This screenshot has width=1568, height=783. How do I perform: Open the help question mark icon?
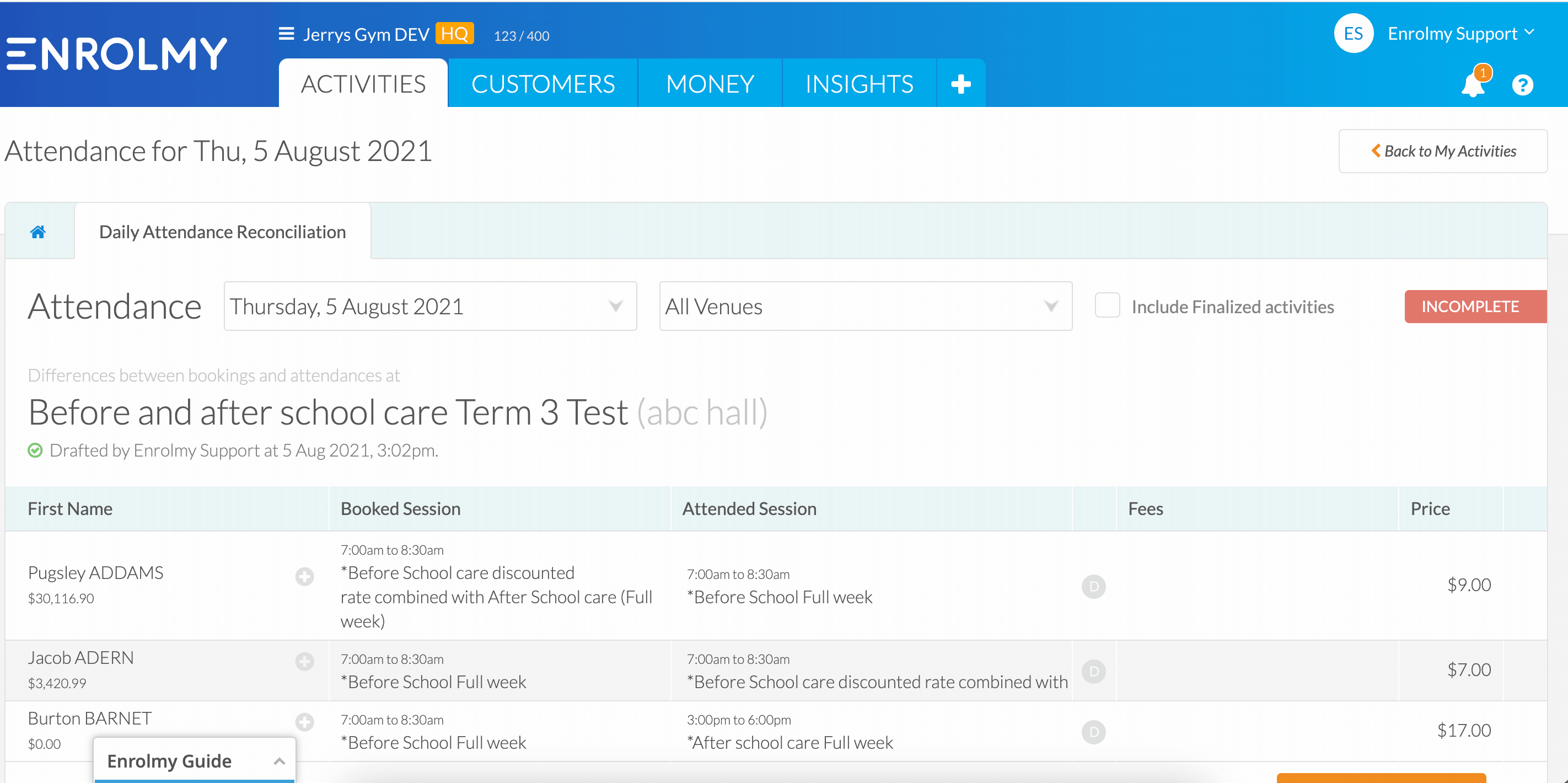(x=1522, y=84)
